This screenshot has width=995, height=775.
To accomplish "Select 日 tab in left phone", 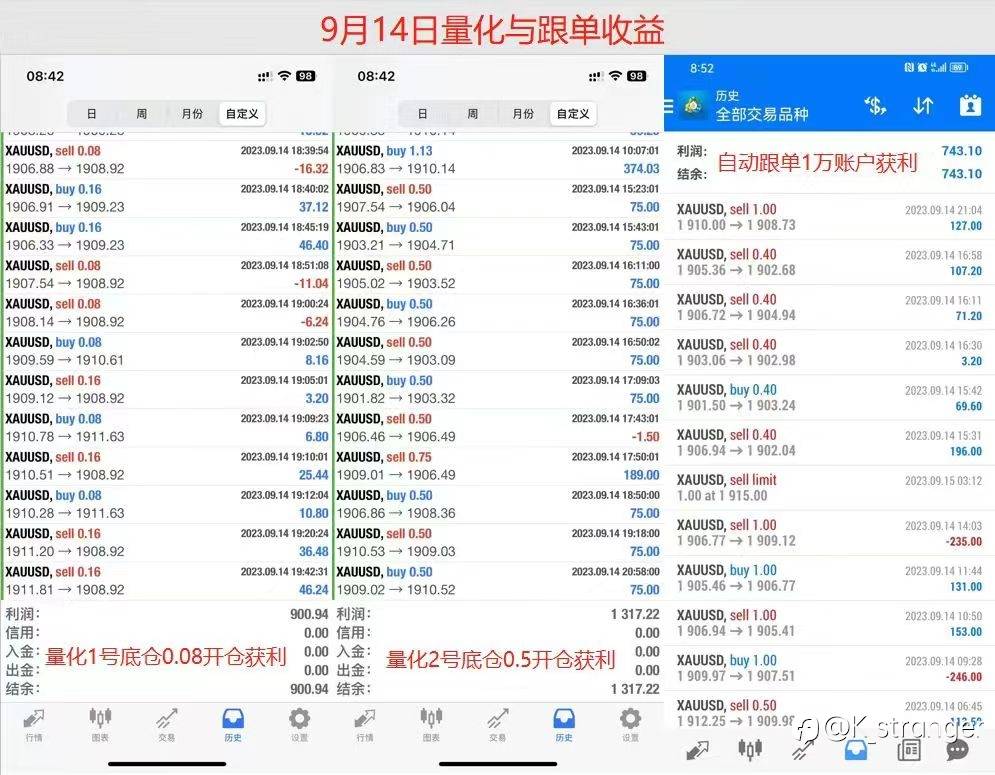I will coord(91,114).
